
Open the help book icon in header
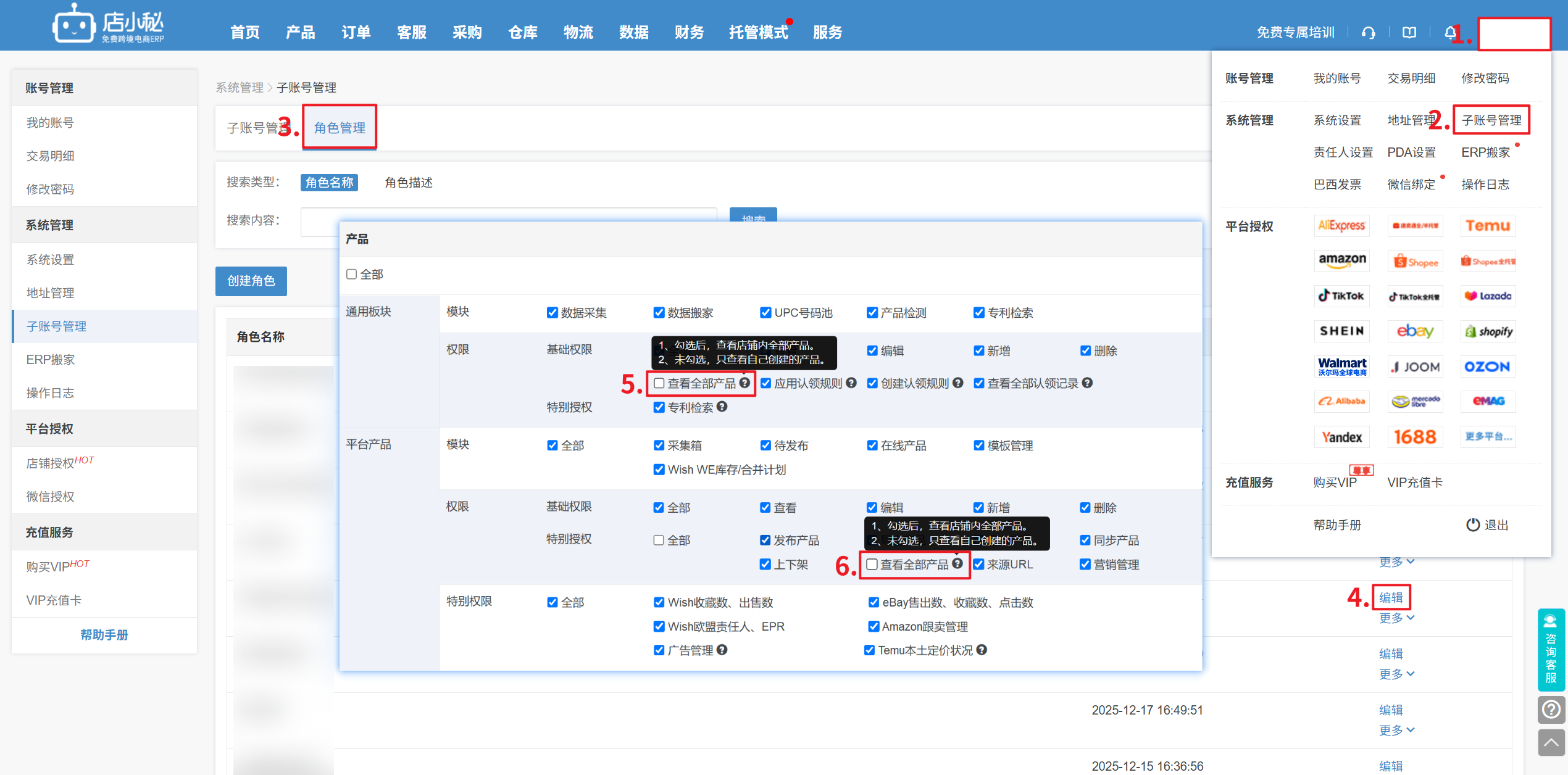tap(1409, 33)
